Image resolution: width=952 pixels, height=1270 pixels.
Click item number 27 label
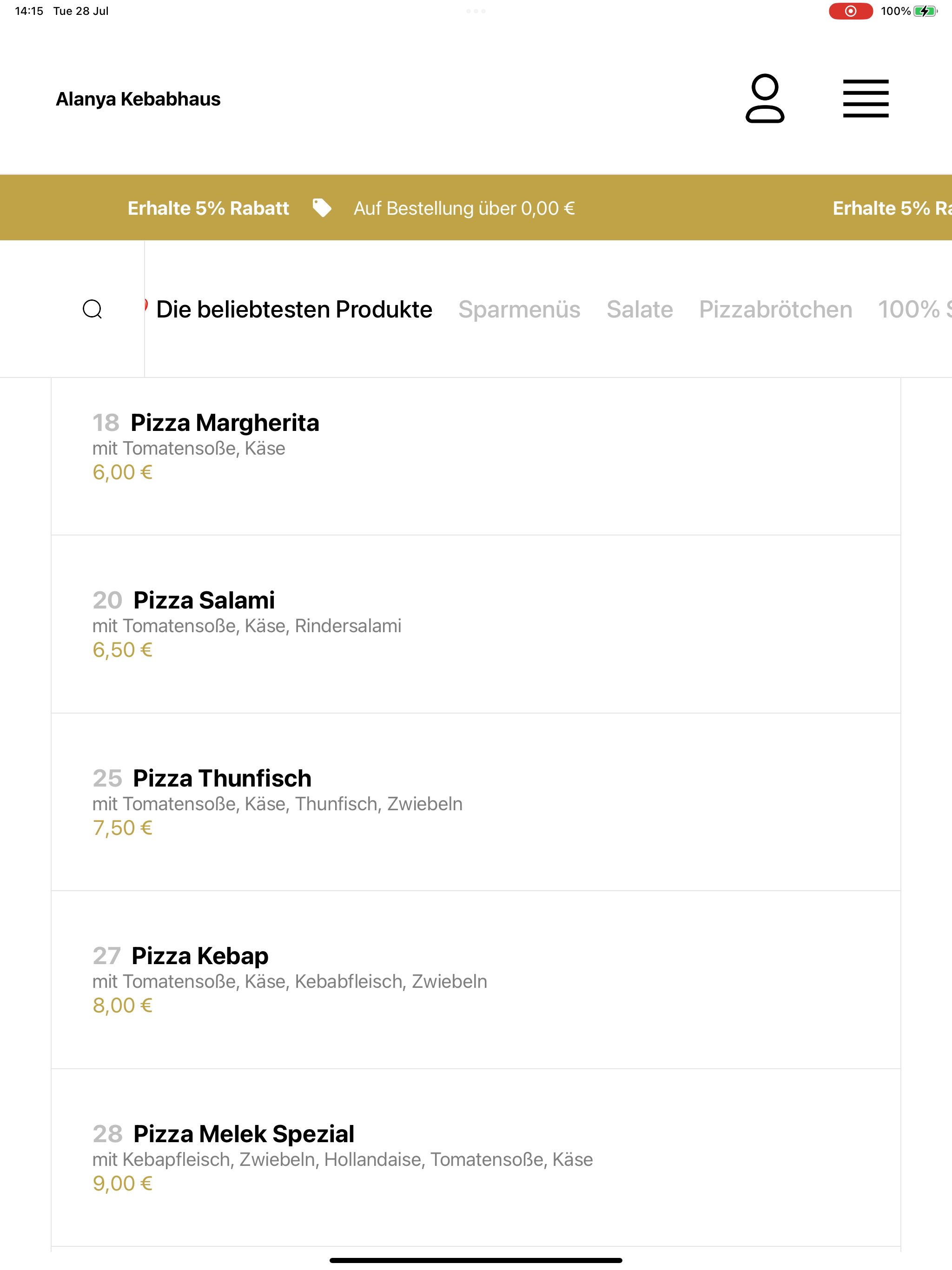pyautogui.click(x=106, y=956)
